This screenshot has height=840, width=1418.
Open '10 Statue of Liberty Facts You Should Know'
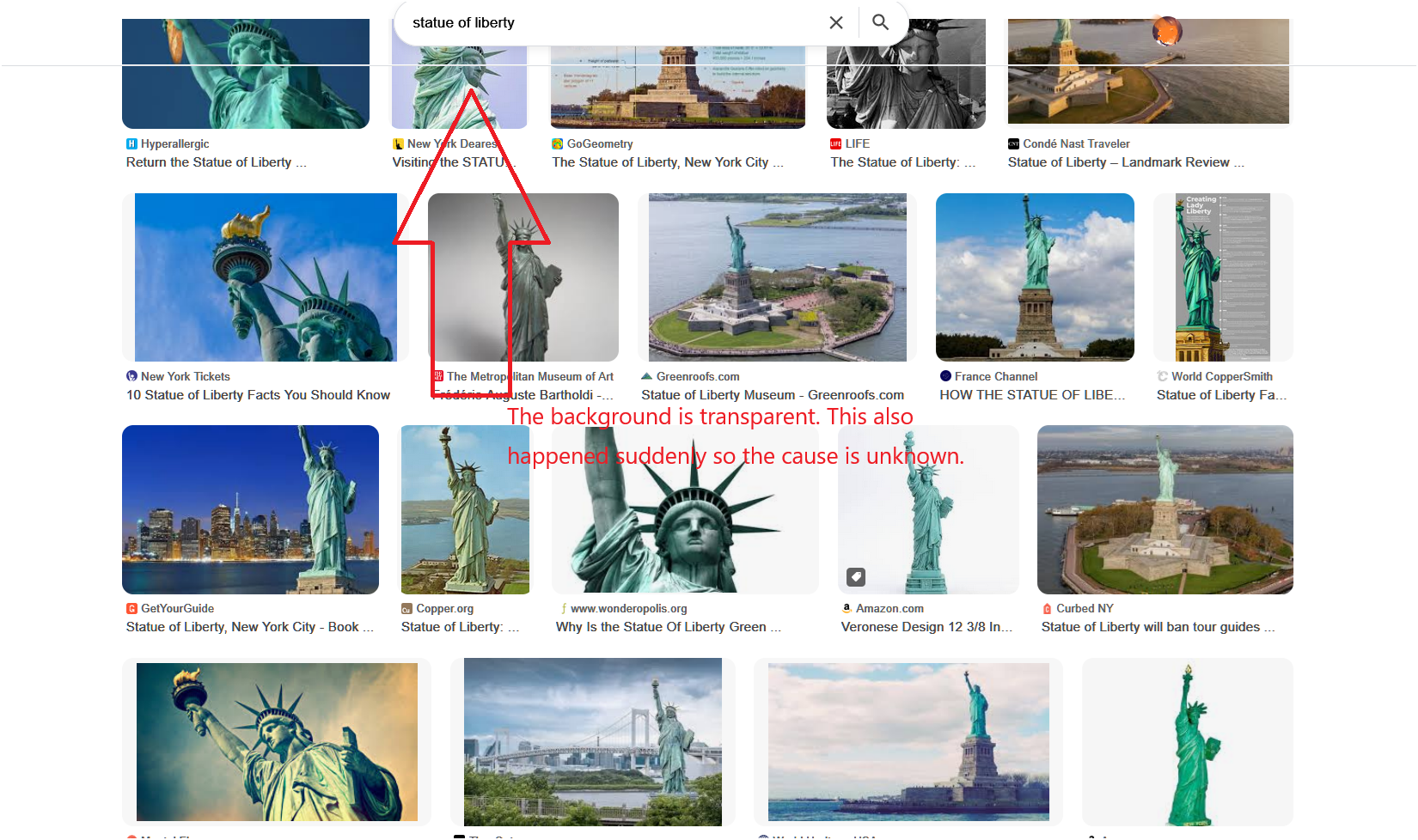click(258, 395)
